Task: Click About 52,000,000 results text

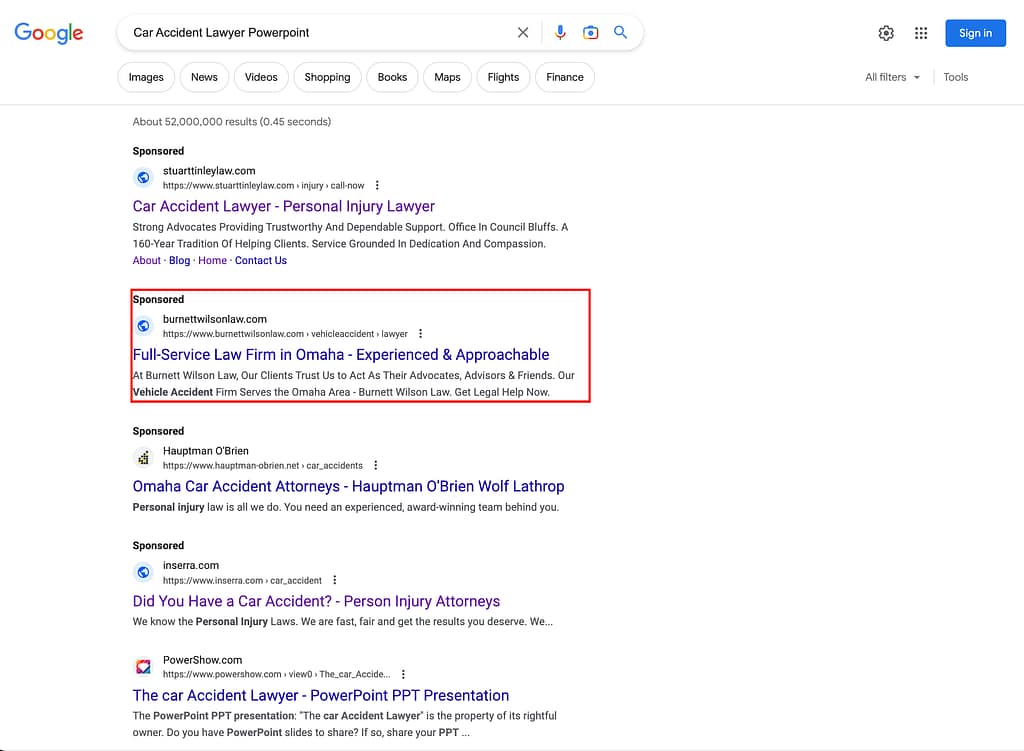Action: tap(232, 121)
